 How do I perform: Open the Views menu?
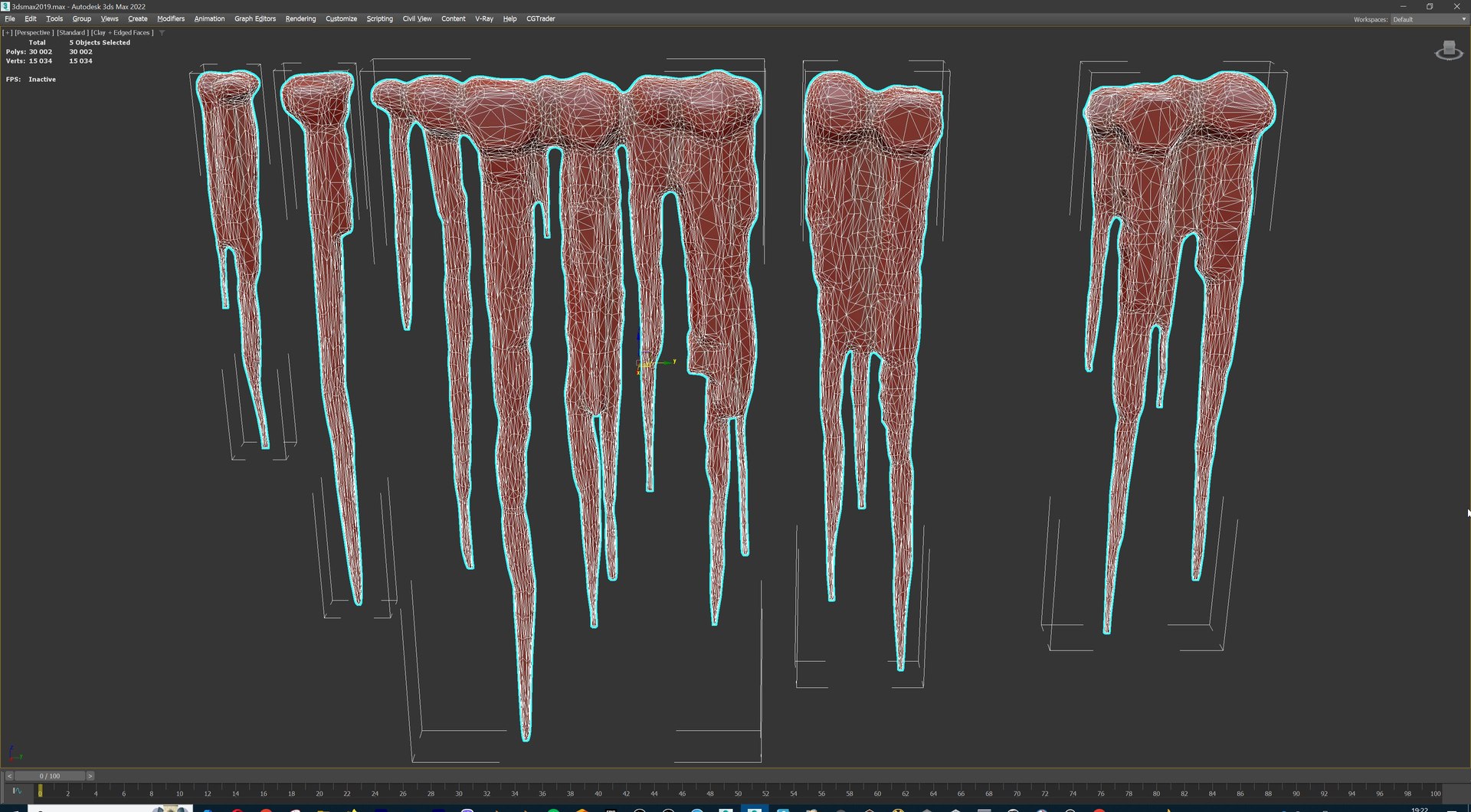click(x=110, y=18)
